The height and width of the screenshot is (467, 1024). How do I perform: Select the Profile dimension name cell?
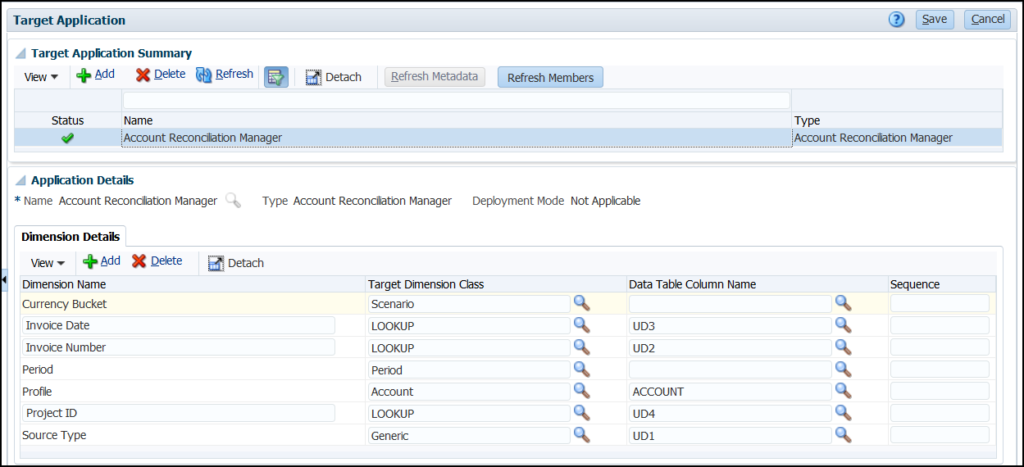coord(193,391)
